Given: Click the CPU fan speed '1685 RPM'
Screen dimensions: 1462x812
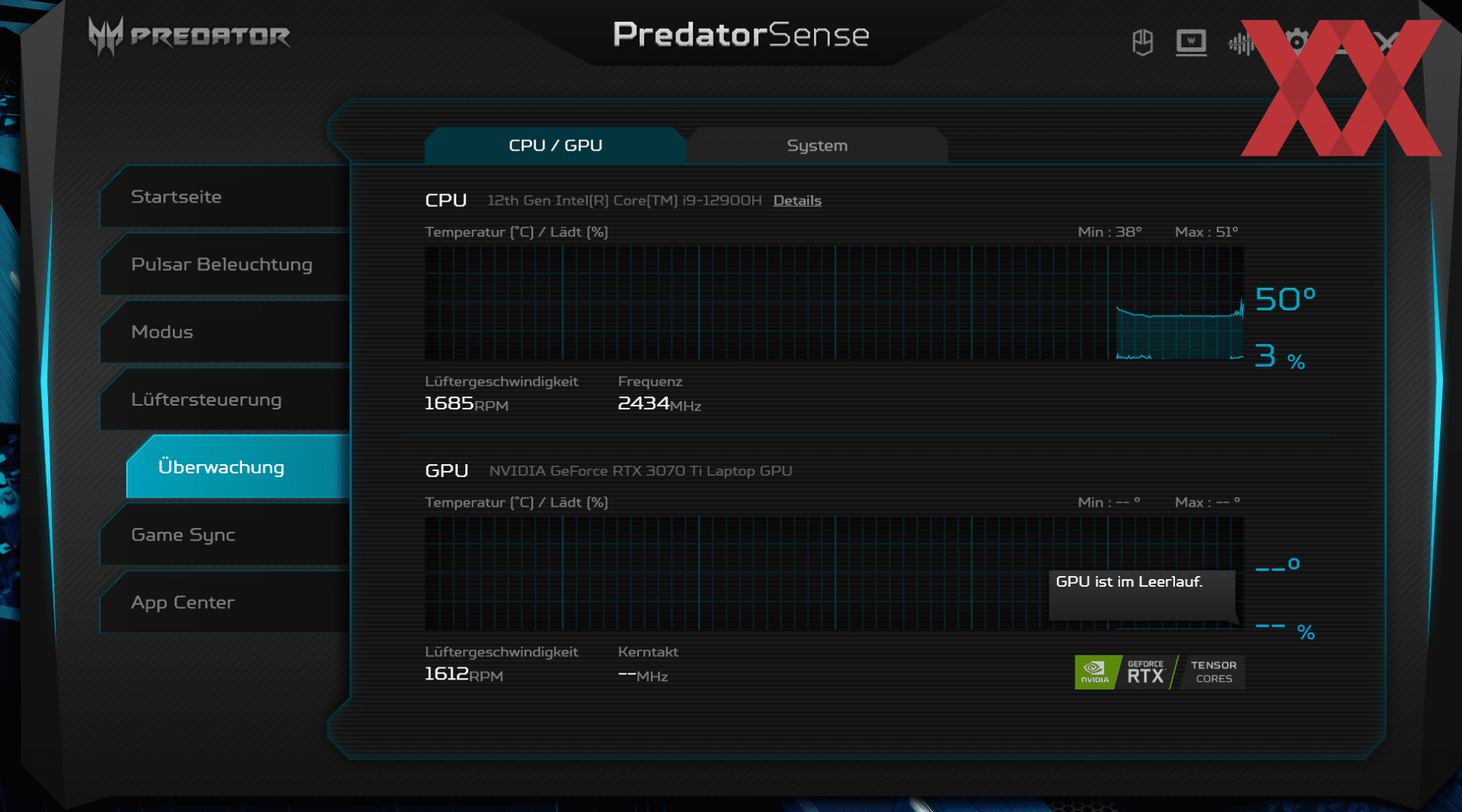Looking at the screenshot, I should (x=466, y=403).
